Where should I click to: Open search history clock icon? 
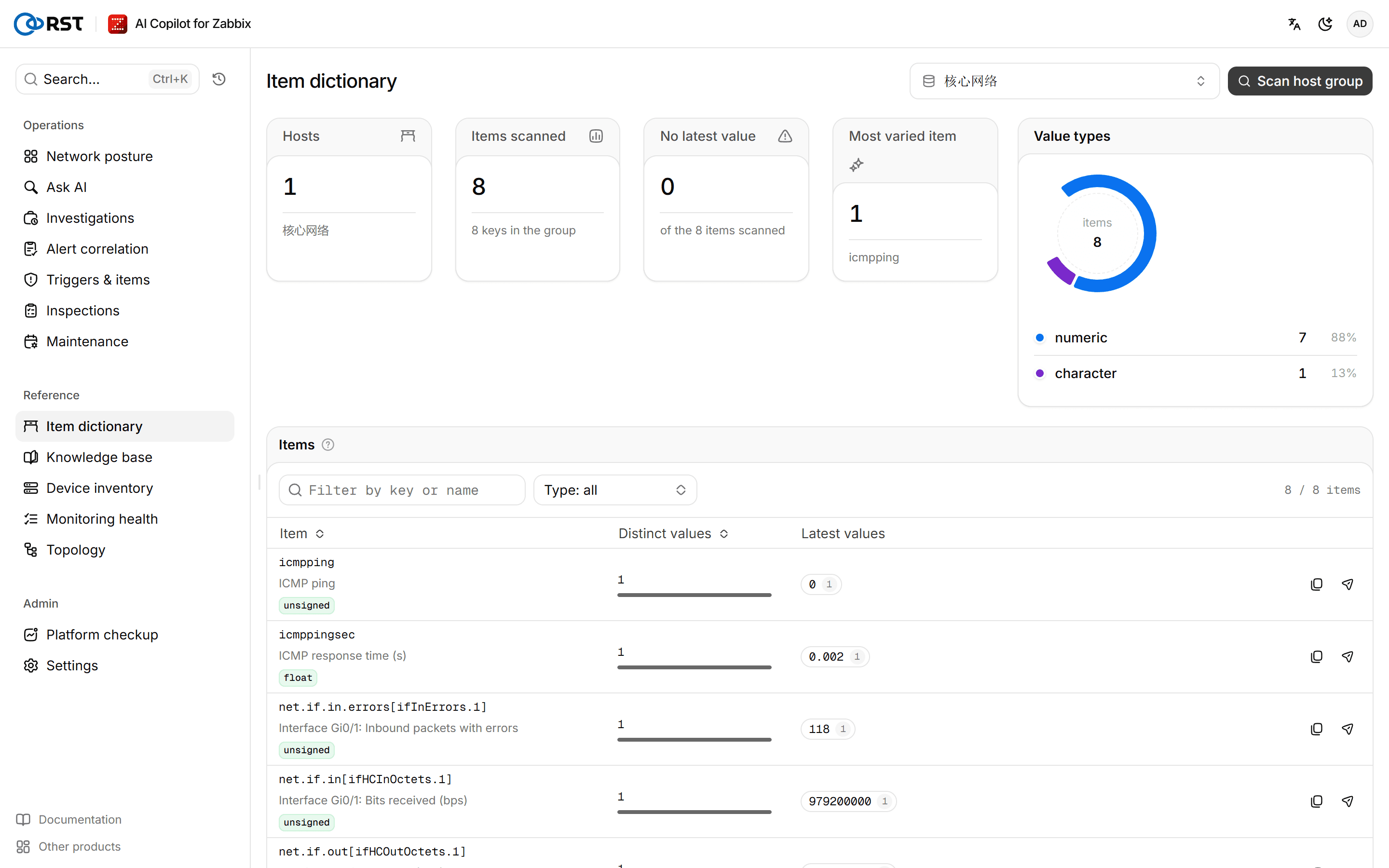[218, 79]
